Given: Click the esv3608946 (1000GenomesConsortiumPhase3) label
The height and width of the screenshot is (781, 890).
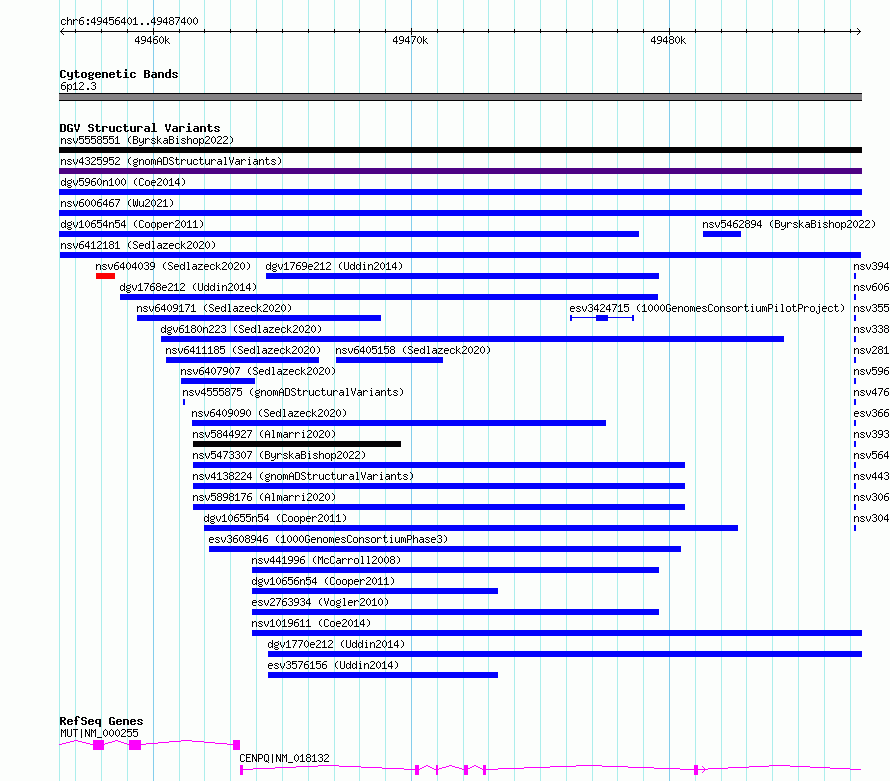Looking at the screenshot, I should pos(328,539).
